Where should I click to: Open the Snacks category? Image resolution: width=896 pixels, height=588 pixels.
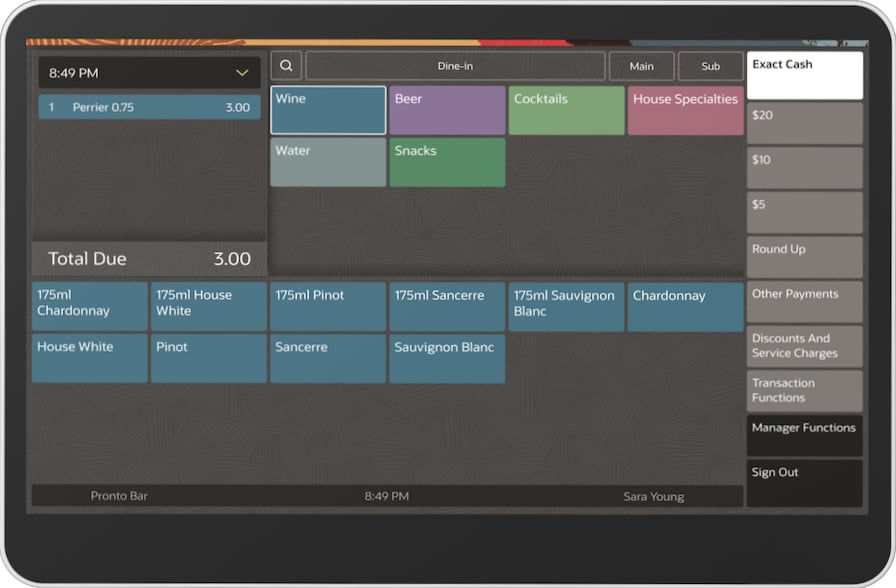[x=447, y=162]
